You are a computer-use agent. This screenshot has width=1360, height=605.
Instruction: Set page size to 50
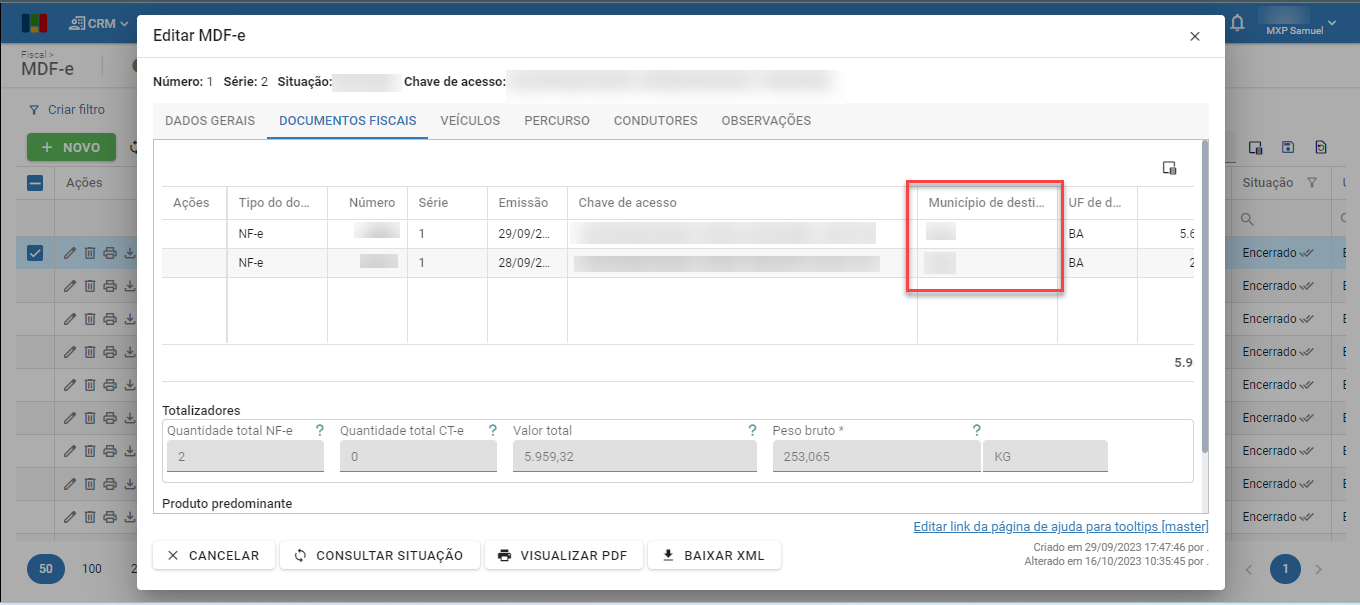point(46,569)
